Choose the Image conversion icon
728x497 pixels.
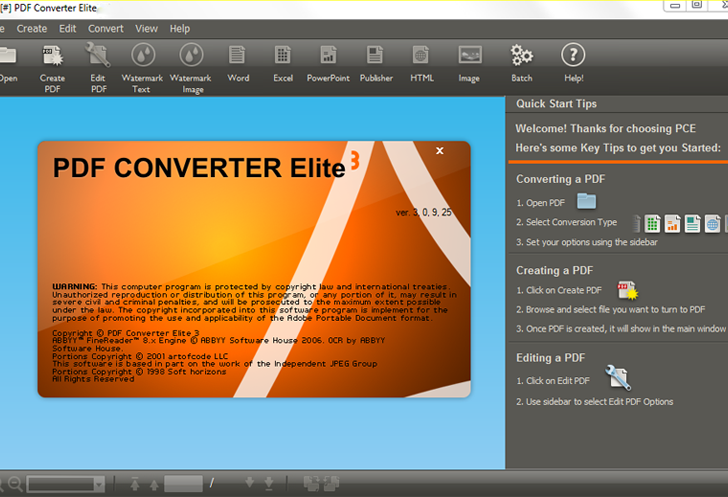(469, 56)
